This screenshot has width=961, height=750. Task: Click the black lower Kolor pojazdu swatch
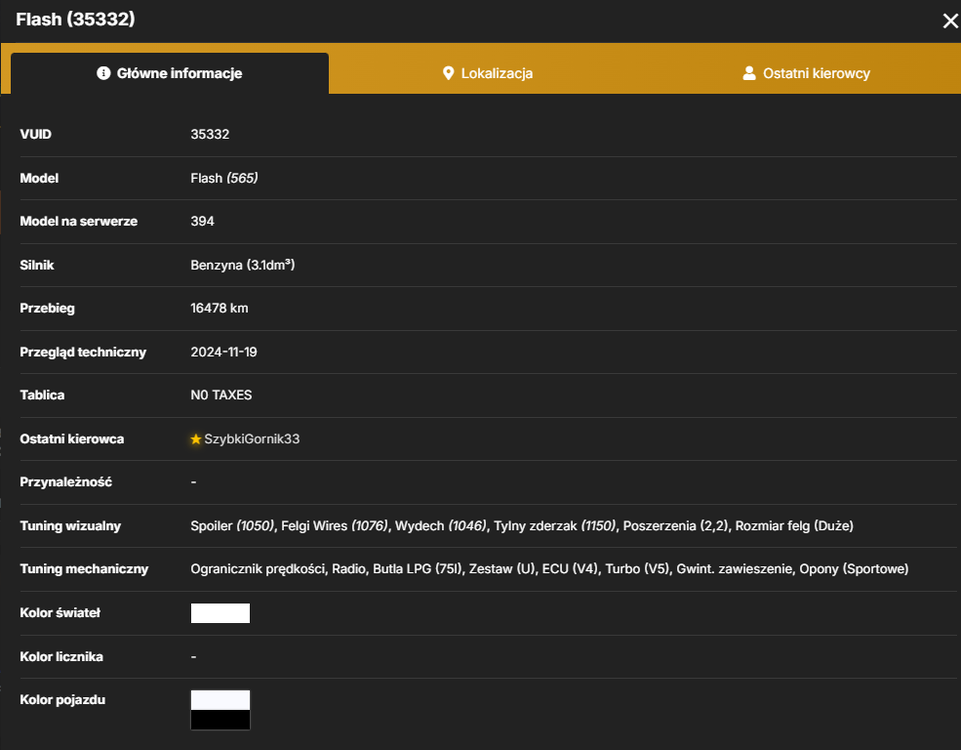220,720
